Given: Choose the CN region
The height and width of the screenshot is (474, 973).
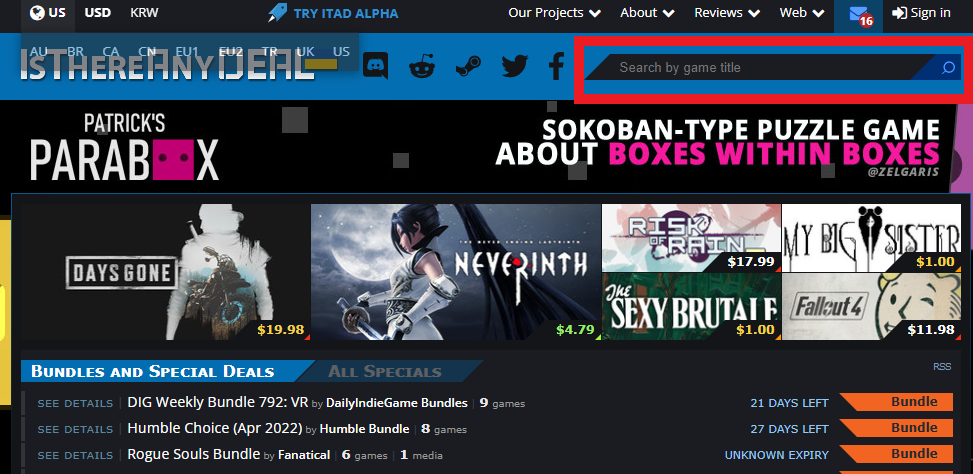Looking at the screenshot, I should point(147,51).
